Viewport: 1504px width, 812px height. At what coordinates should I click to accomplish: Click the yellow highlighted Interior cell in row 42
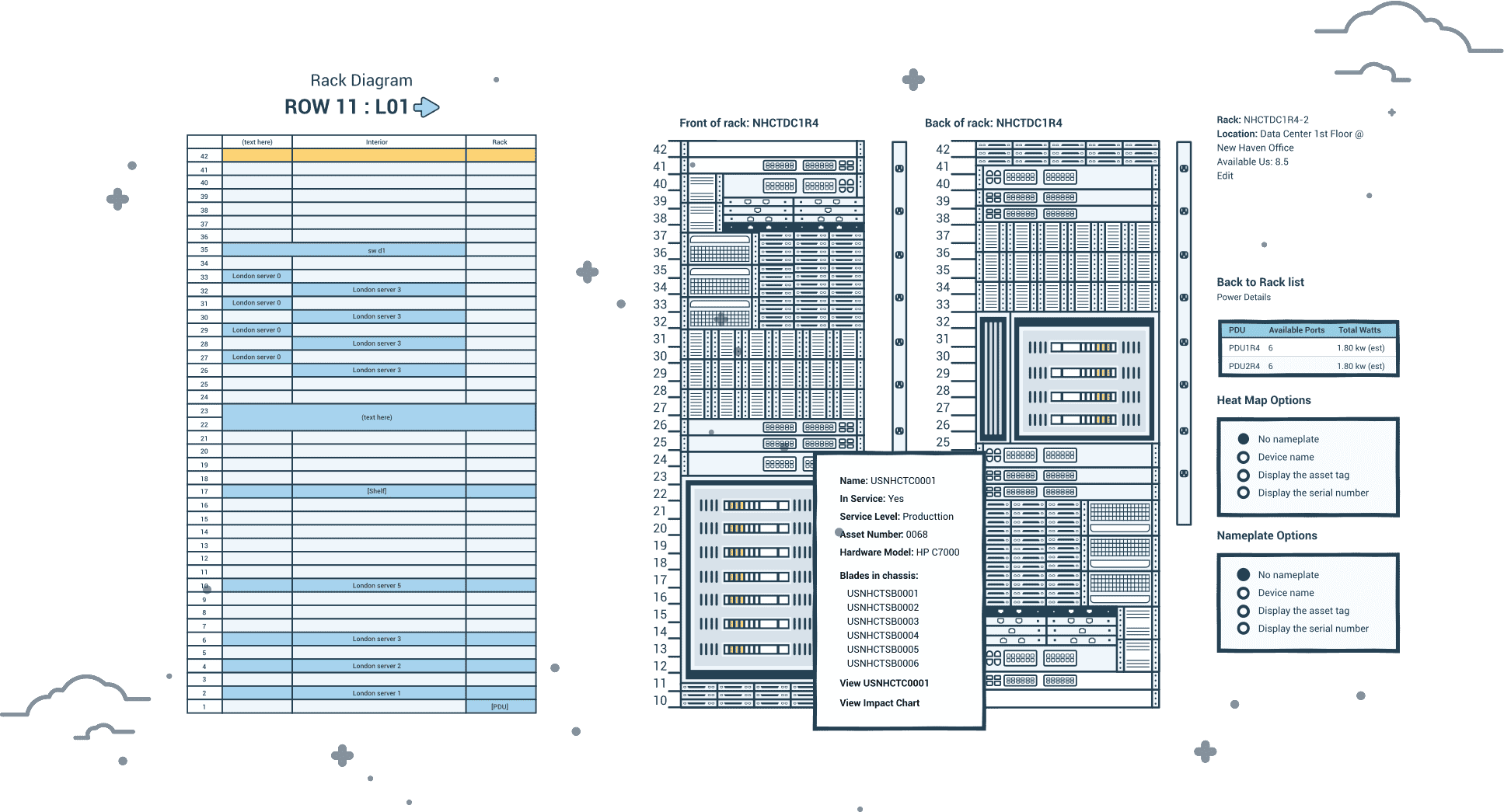(379, 155)
